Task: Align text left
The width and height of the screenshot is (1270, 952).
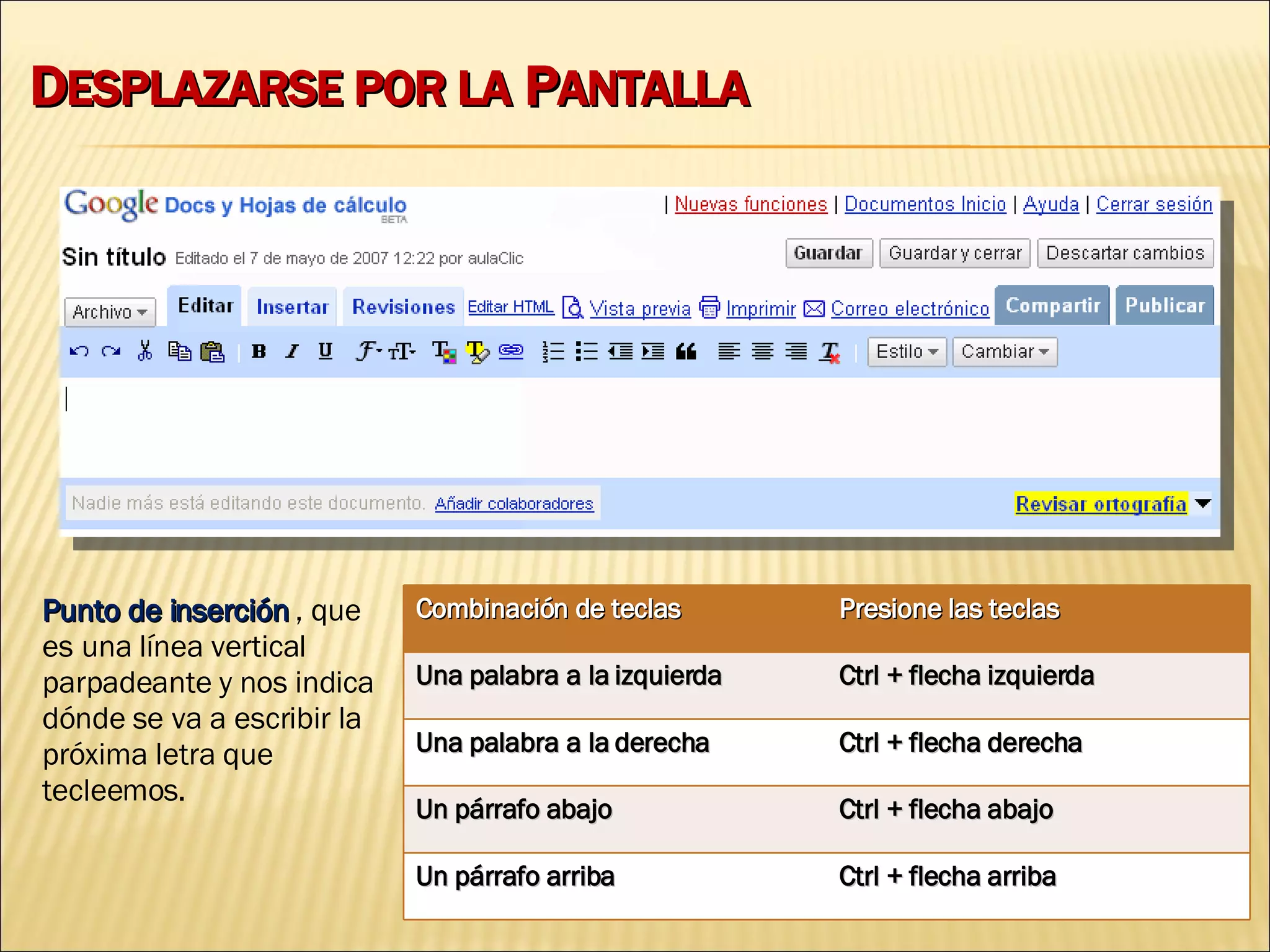Action: (729, 351)
